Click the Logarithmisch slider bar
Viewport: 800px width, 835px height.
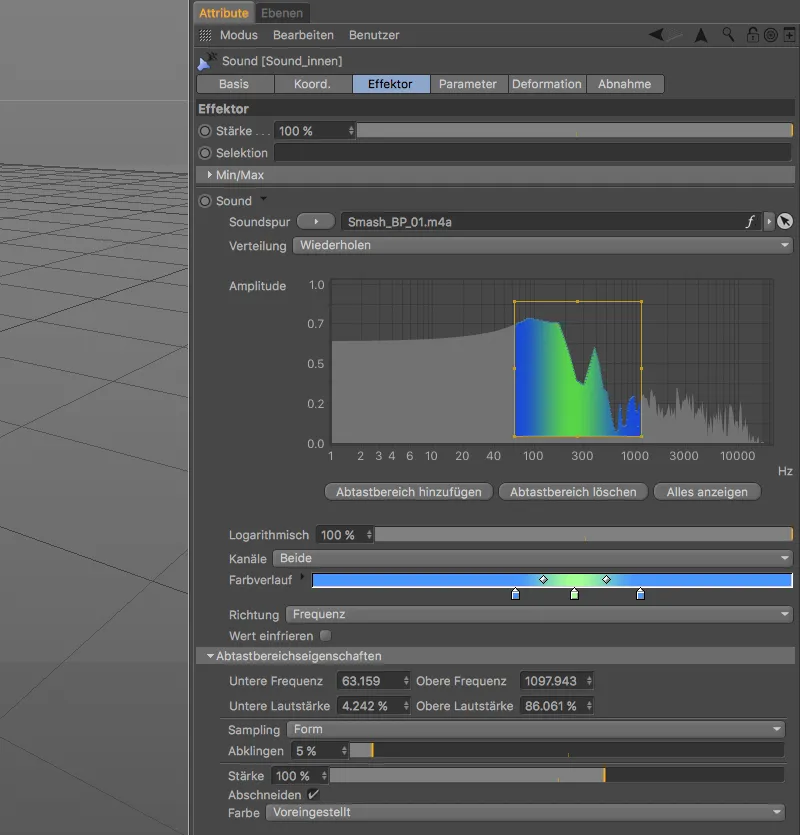[x=584, y=535]
